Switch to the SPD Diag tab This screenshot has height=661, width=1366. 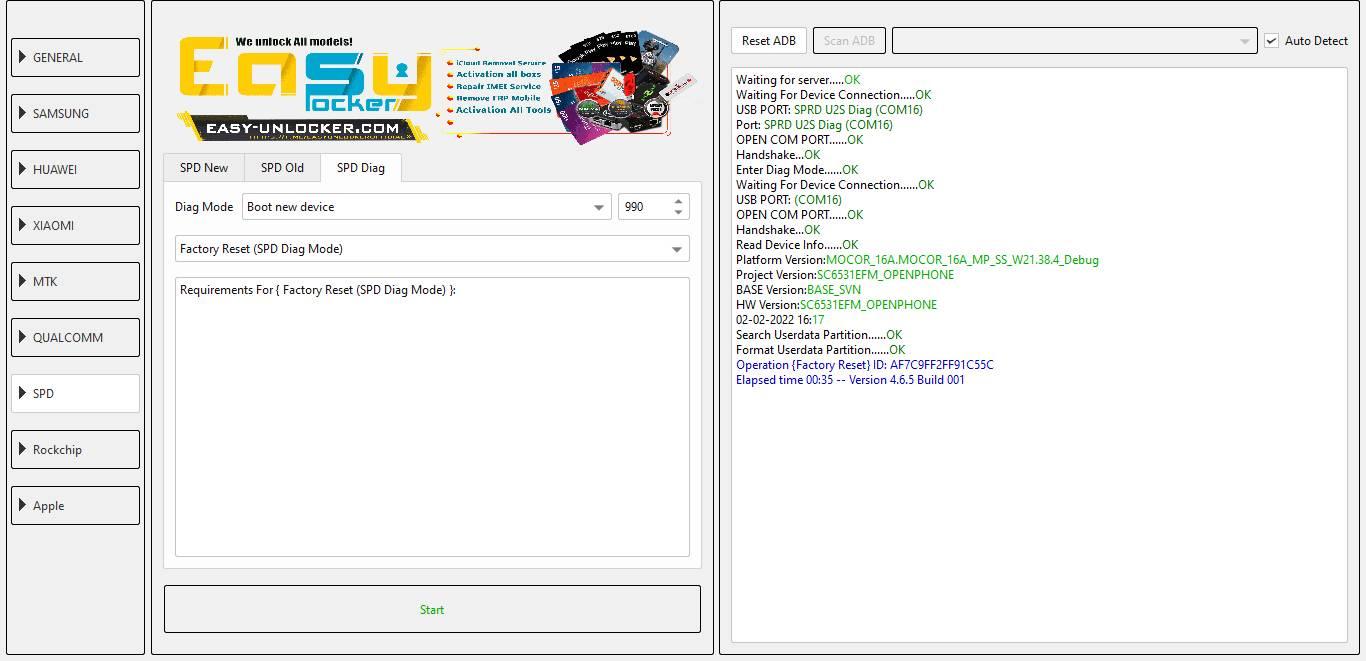point(361,167)
